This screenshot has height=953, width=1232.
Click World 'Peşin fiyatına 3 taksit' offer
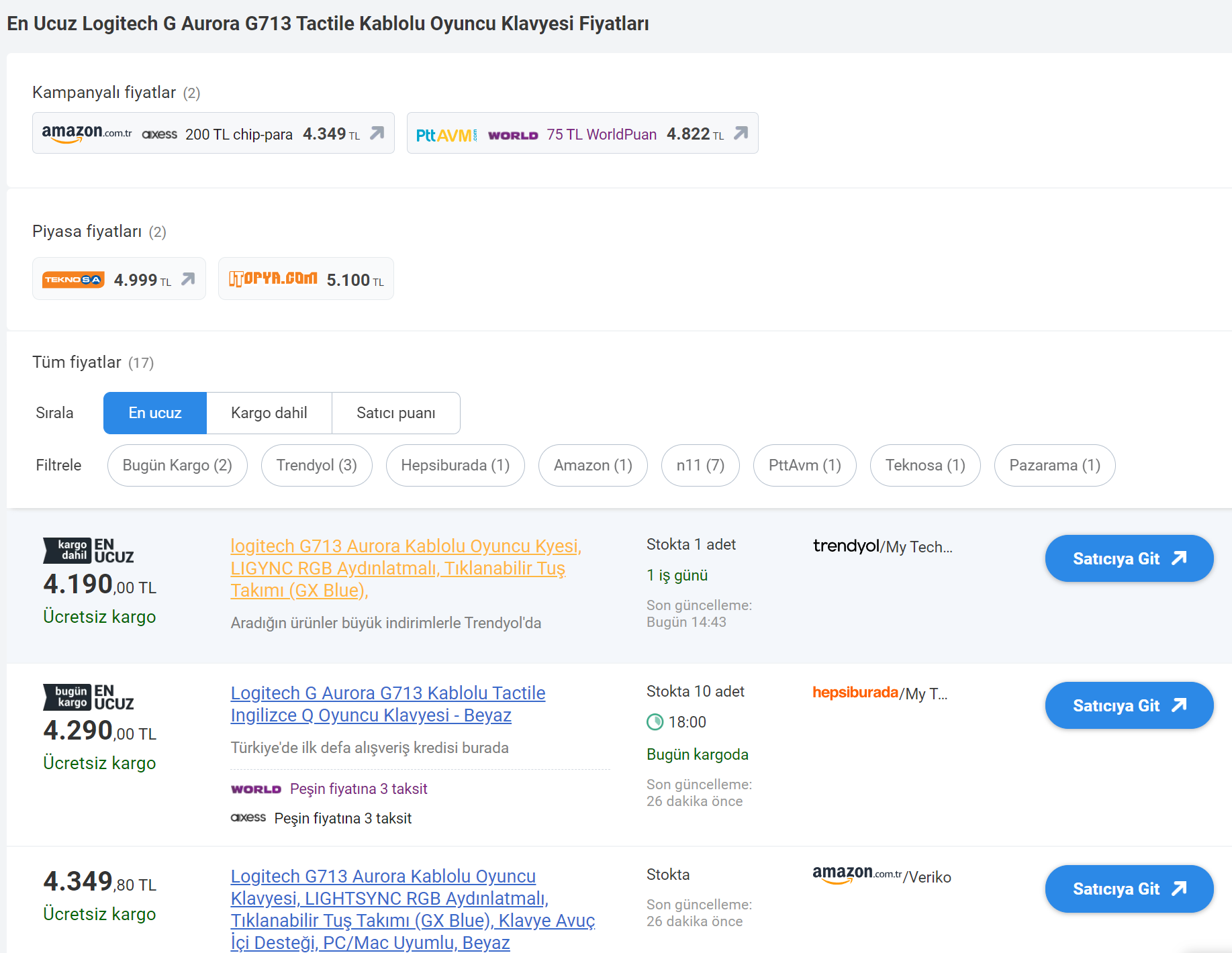(x=329, y=789)
